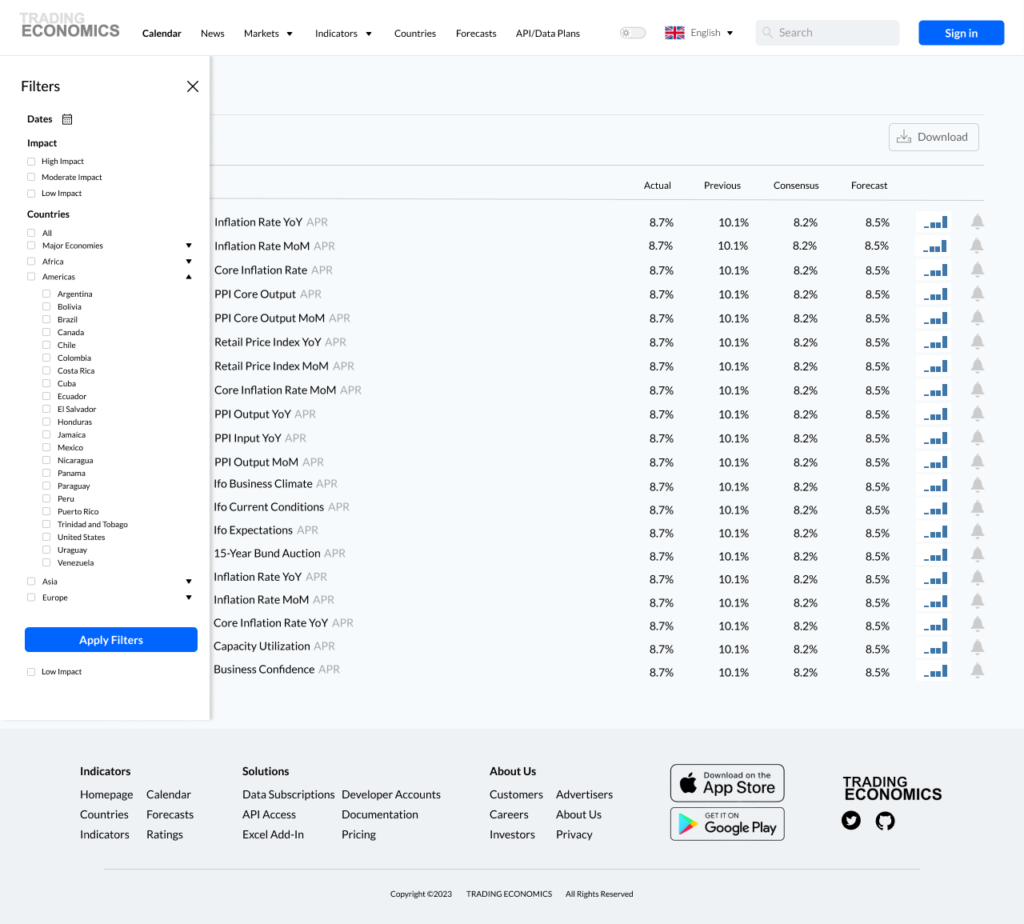This screenshot has width=1024, height=924.
Task: Click bell icon for Ifo Current Conditions
Action: (x=977, y=508)
